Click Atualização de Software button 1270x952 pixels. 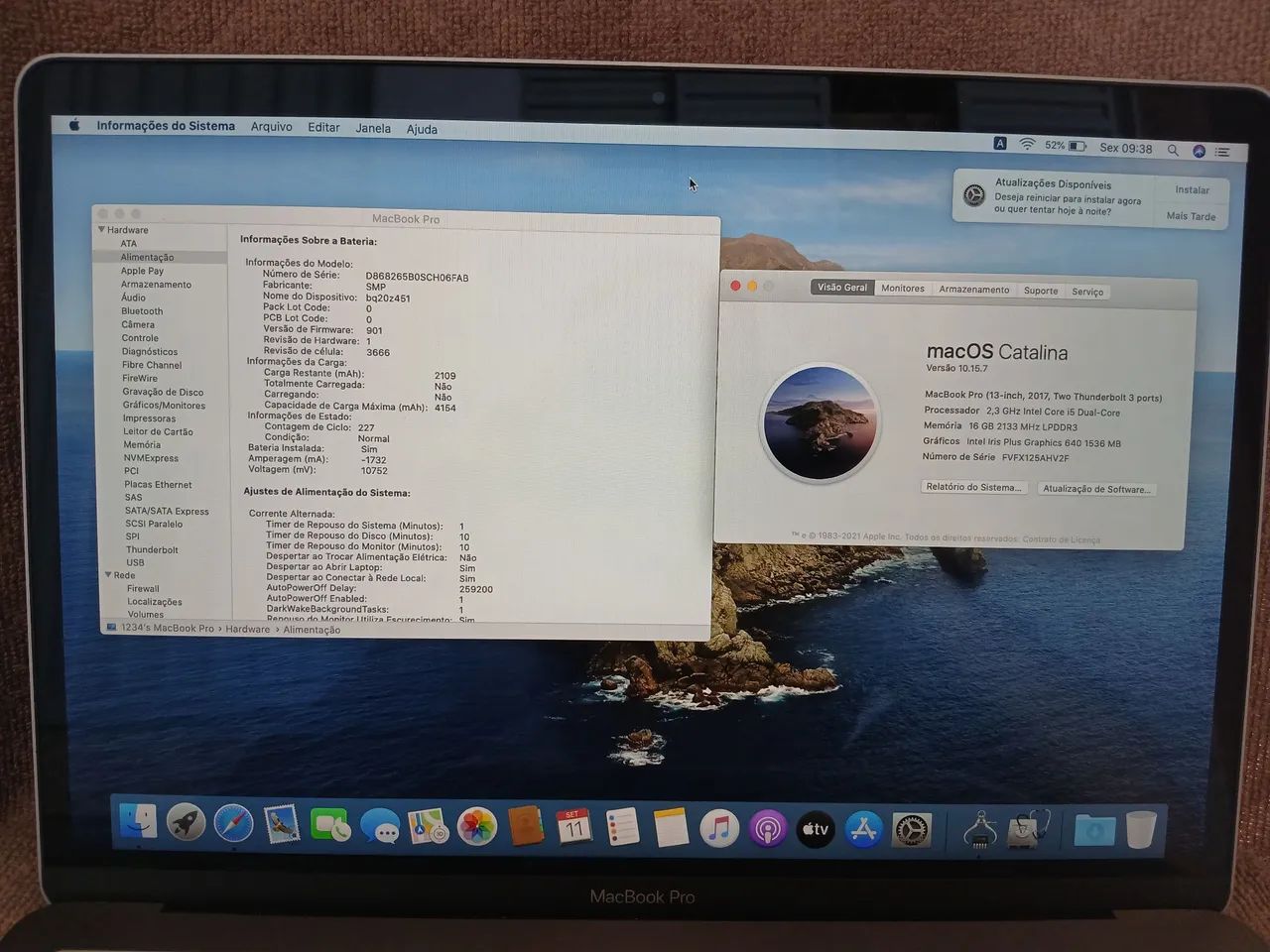[x=1096, y=489]
